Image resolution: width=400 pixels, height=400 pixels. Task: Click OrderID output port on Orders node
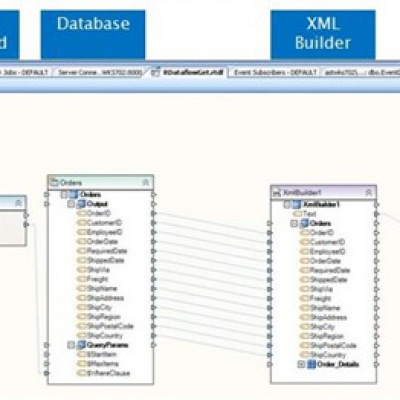153,213
